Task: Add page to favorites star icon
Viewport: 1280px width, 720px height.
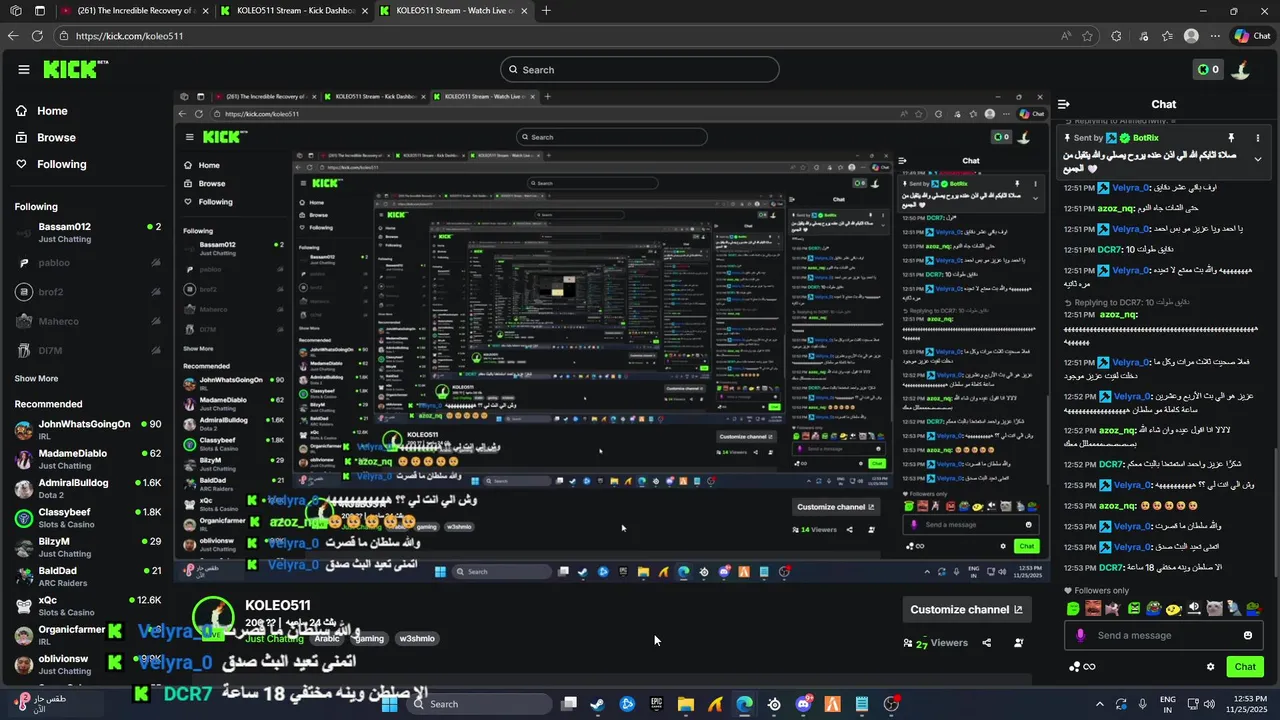Action: pyautogui.click(x=1087, y=36)
